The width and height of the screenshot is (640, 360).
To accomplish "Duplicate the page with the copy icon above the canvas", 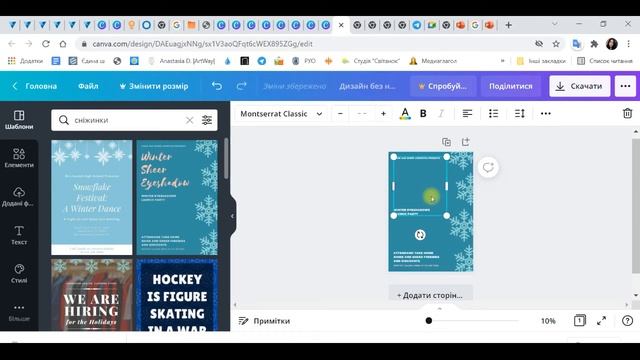I will tap(447, 142).
